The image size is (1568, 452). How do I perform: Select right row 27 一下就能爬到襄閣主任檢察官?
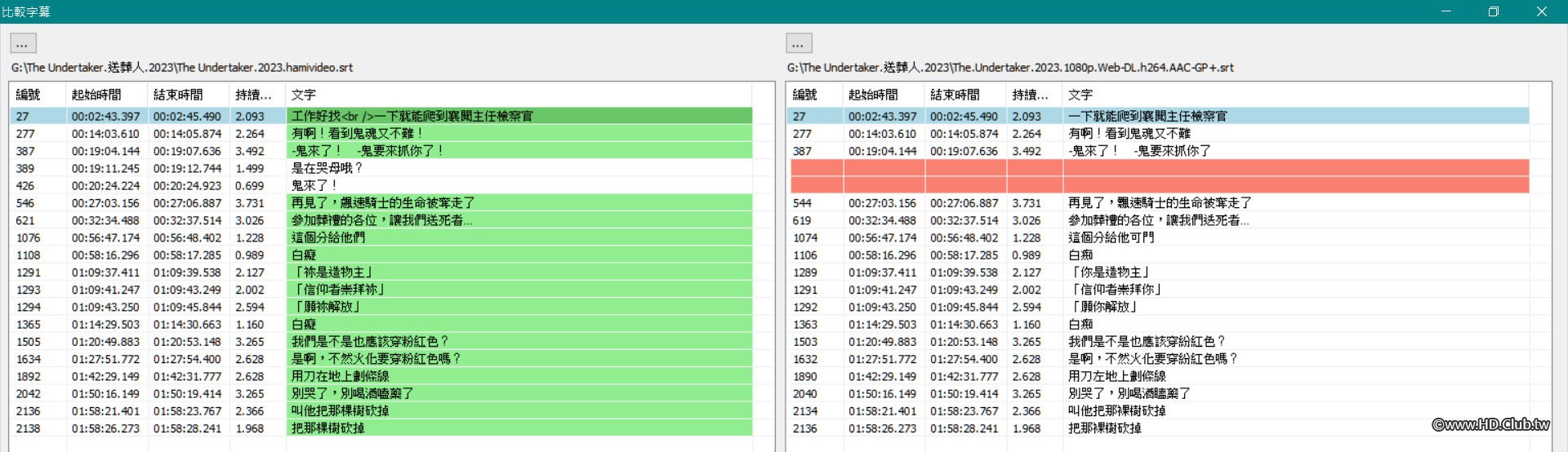pos(1147,116)
